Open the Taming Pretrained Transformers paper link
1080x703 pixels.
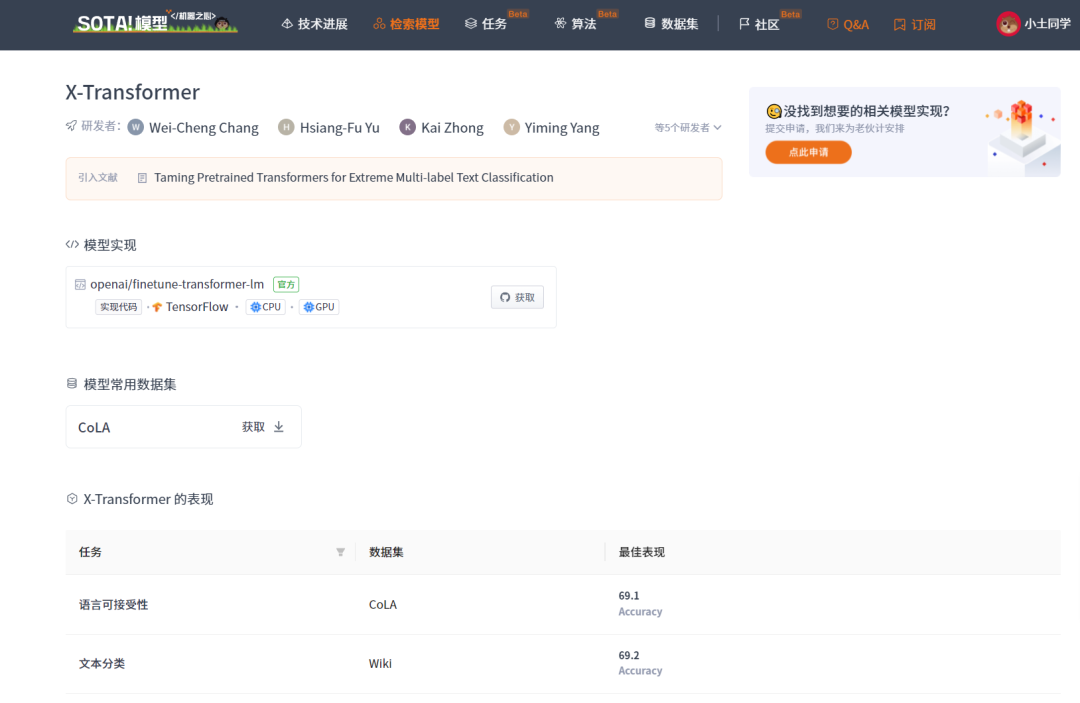tap(353, 178)
